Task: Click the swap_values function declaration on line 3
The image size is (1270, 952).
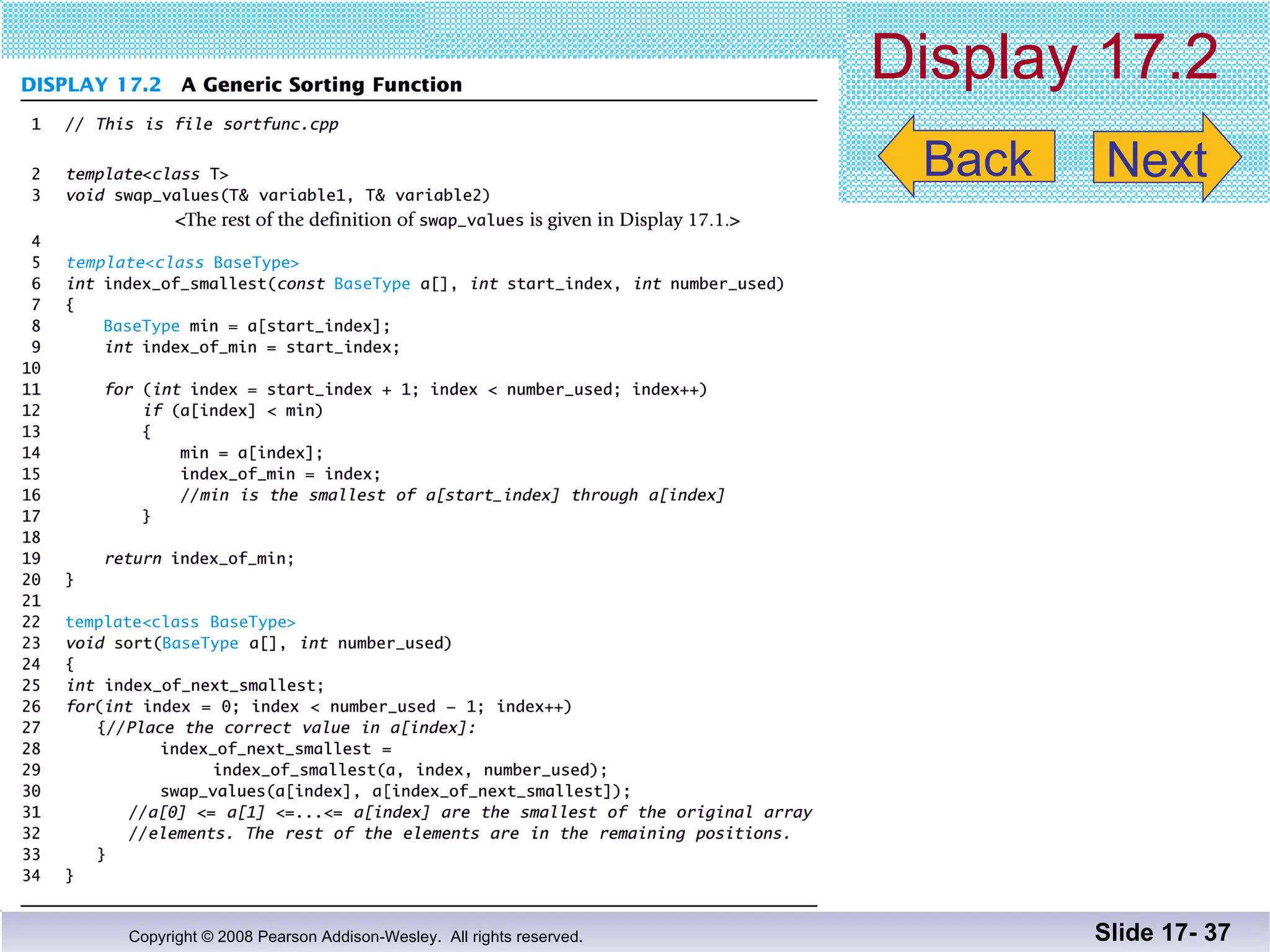Action: click(278, 196)
